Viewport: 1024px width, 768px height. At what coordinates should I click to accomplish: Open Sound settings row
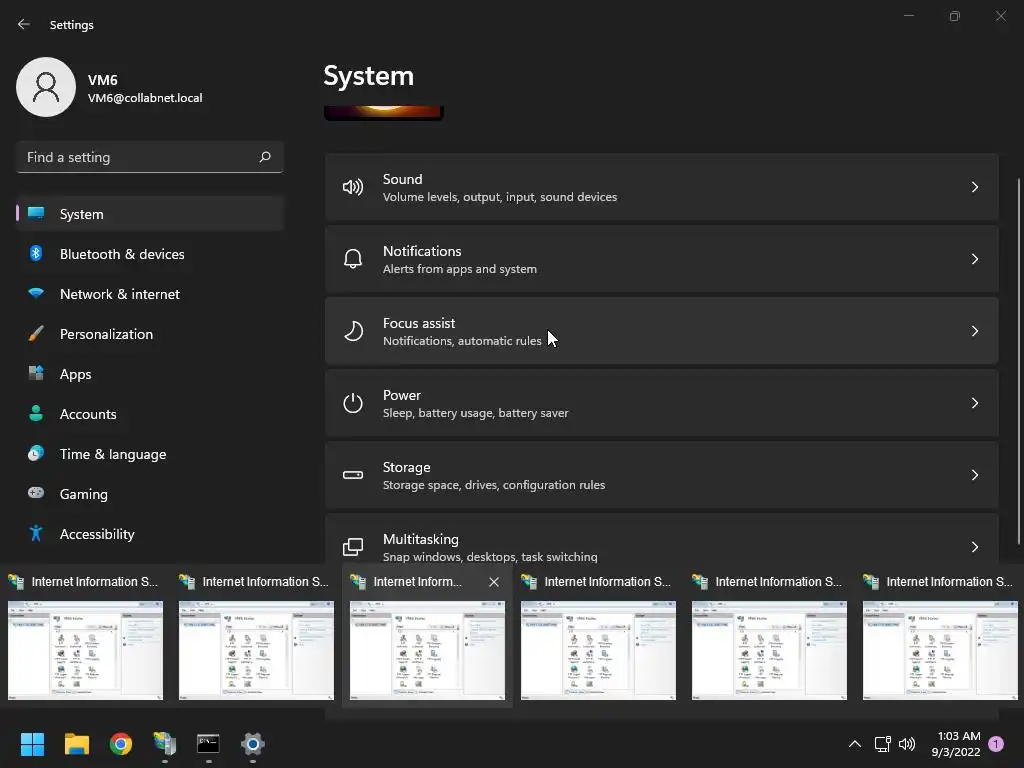(x=662, y=187)
